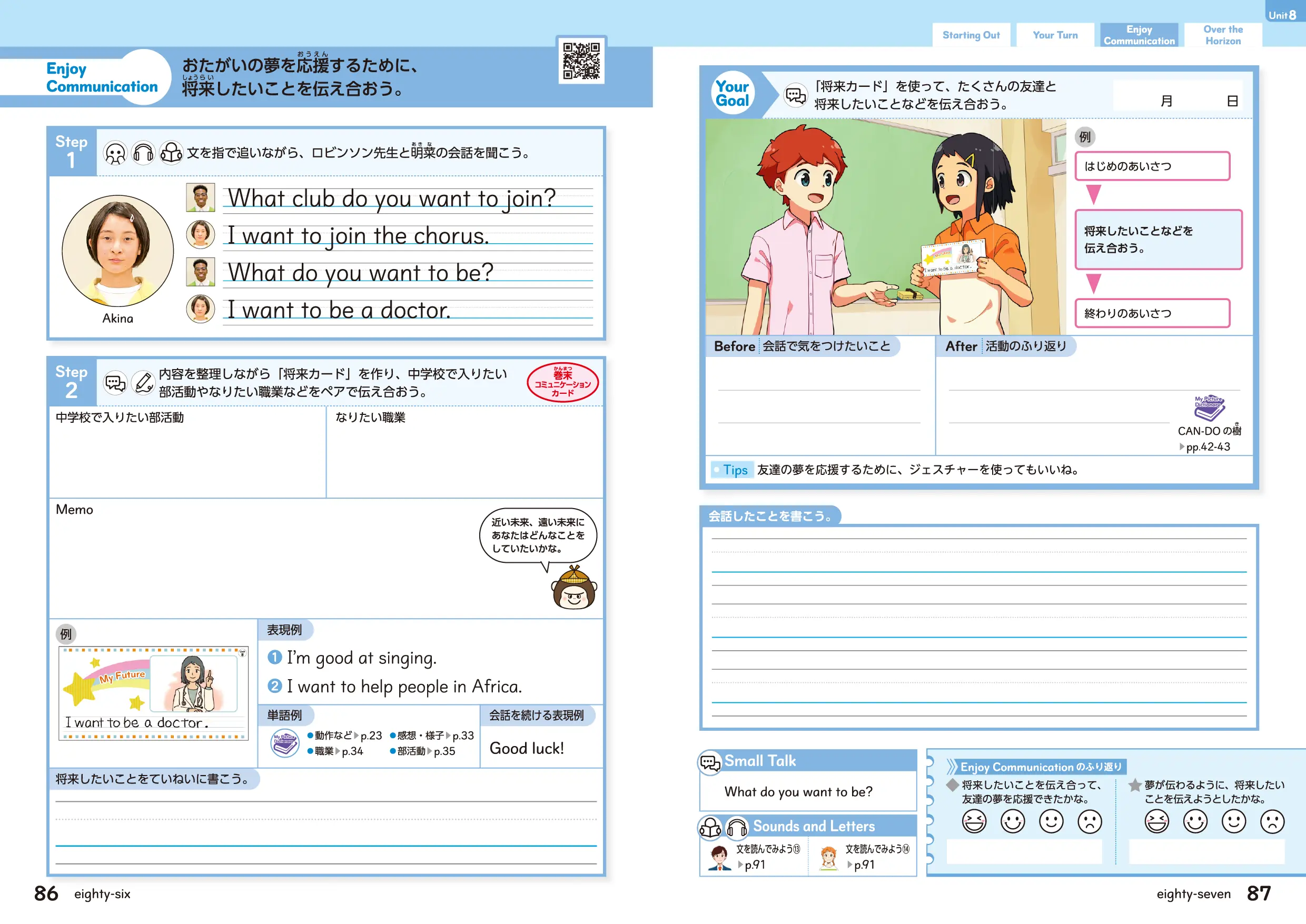Image resolution: width=1306 pixels, height=924 pixels.
Task: Click the red 巻末コミュニケーションカード oval badge
Action: 562,382
